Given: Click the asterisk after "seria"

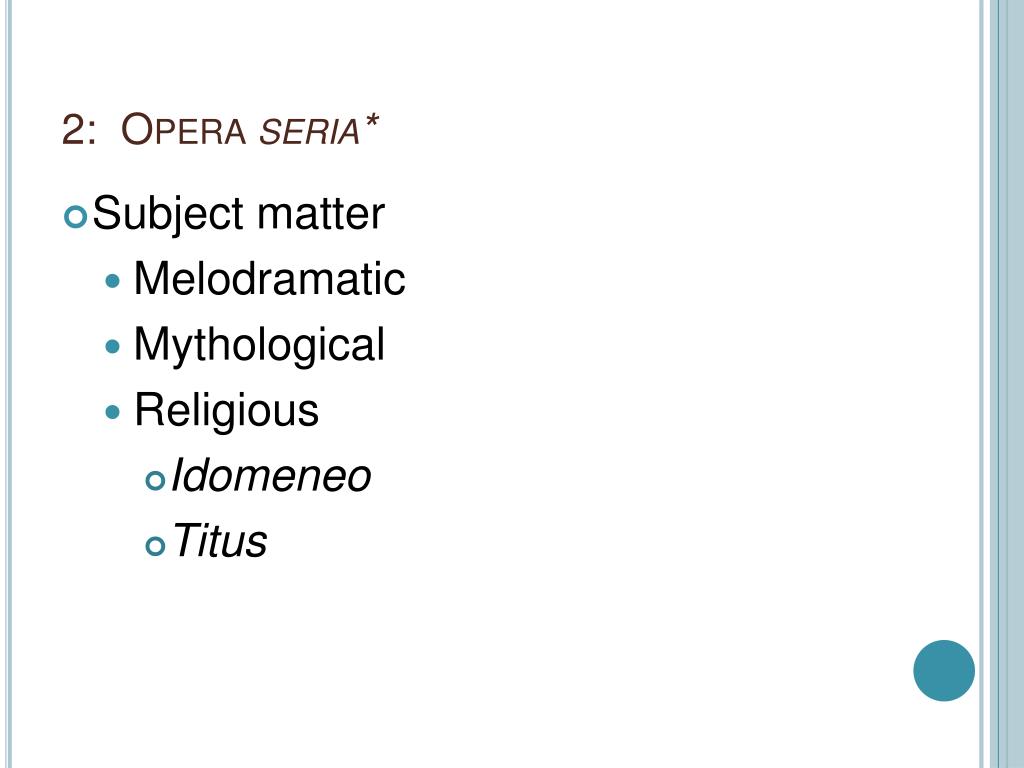Looking at the screenshot, I should (x=372, y=121).
